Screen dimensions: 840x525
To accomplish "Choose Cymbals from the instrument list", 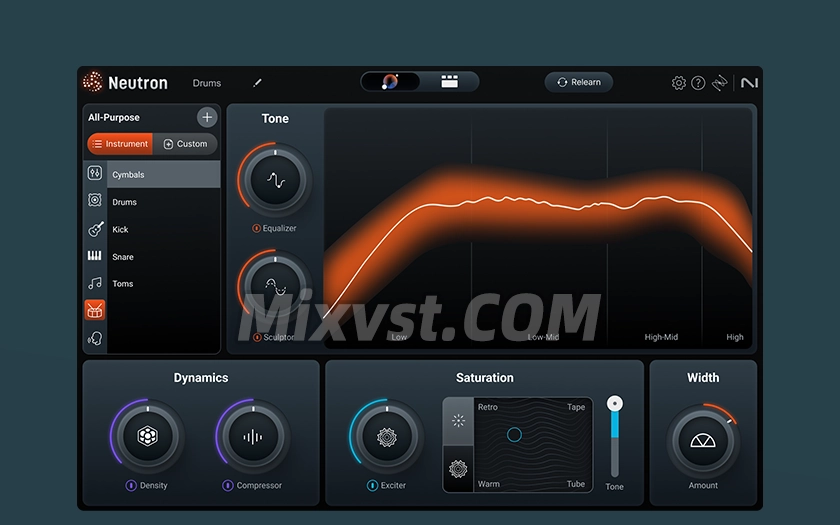I will [x=164, y=174].
